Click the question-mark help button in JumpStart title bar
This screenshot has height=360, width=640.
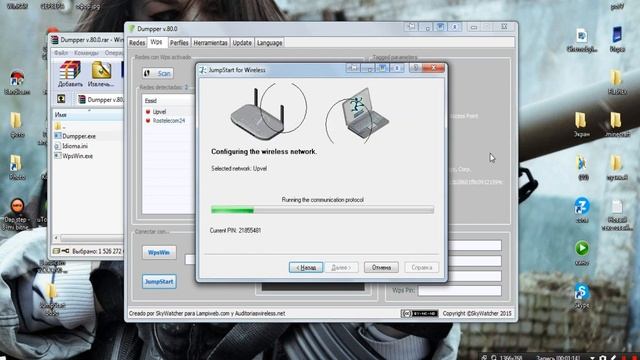(x=416, y=68)
